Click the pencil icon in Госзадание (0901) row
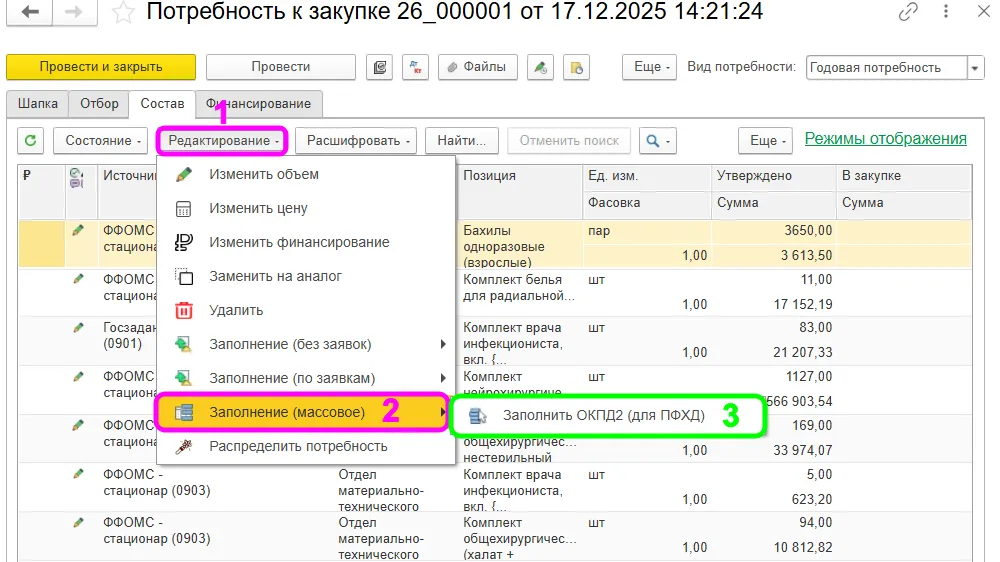Image resolution: width=1000 pixels, height=562 pixels. point(78,328)
